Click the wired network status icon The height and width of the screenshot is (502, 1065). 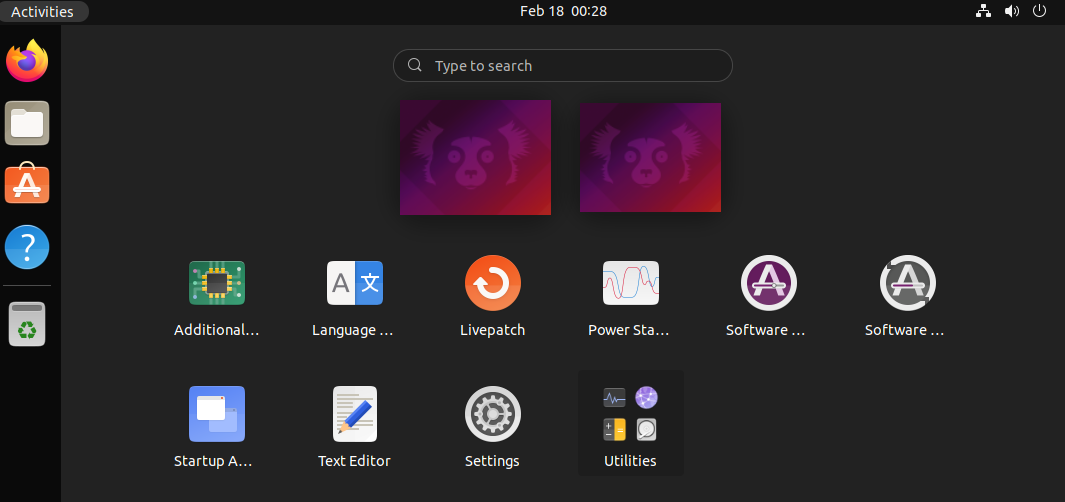click(983, 12)
